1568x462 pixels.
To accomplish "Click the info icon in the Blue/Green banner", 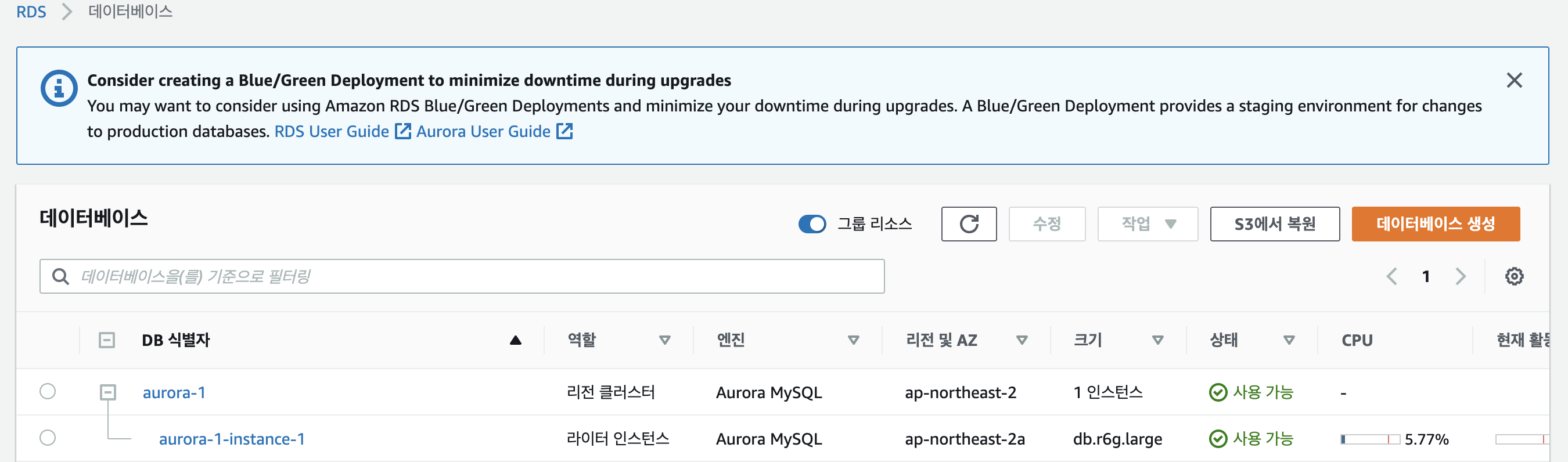I will [59, 88].
